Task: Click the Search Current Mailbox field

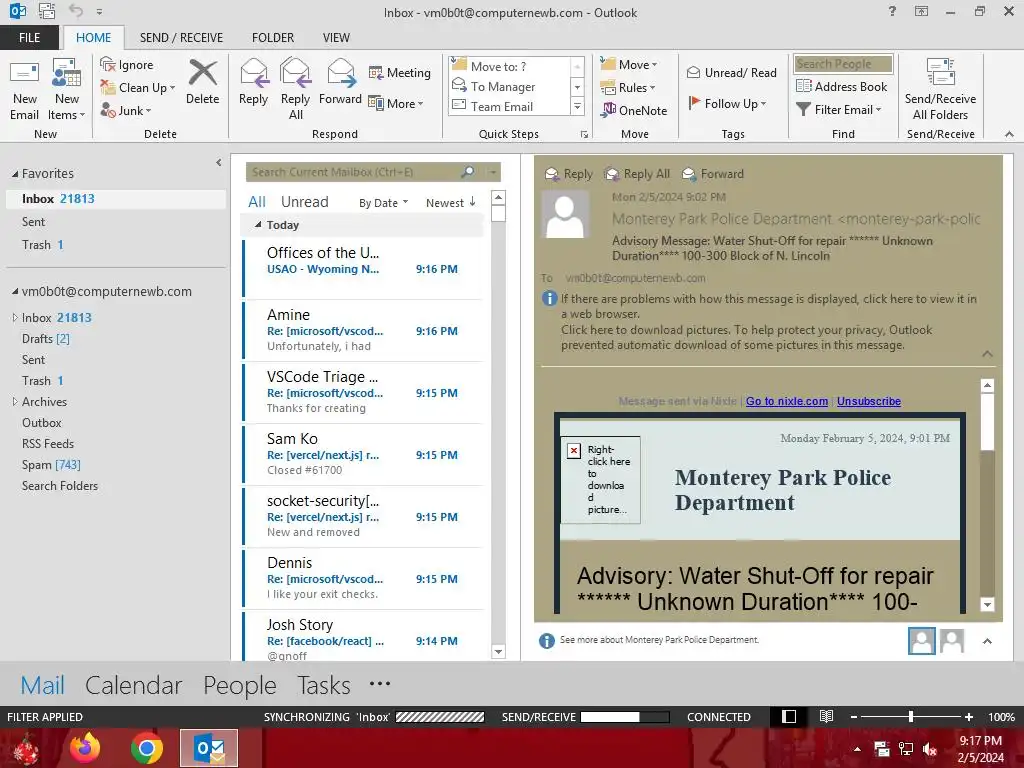Action: (x=354, y=172)
